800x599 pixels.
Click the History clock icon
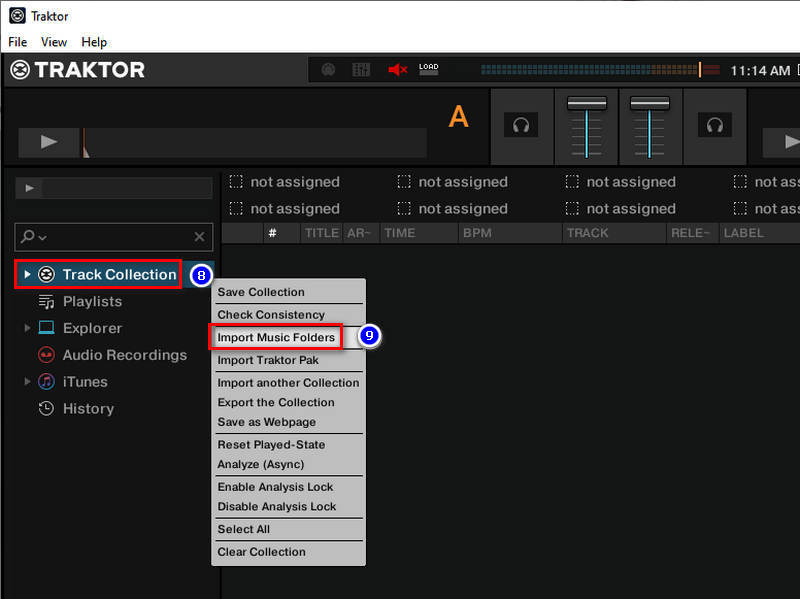[x=46, y=408]
